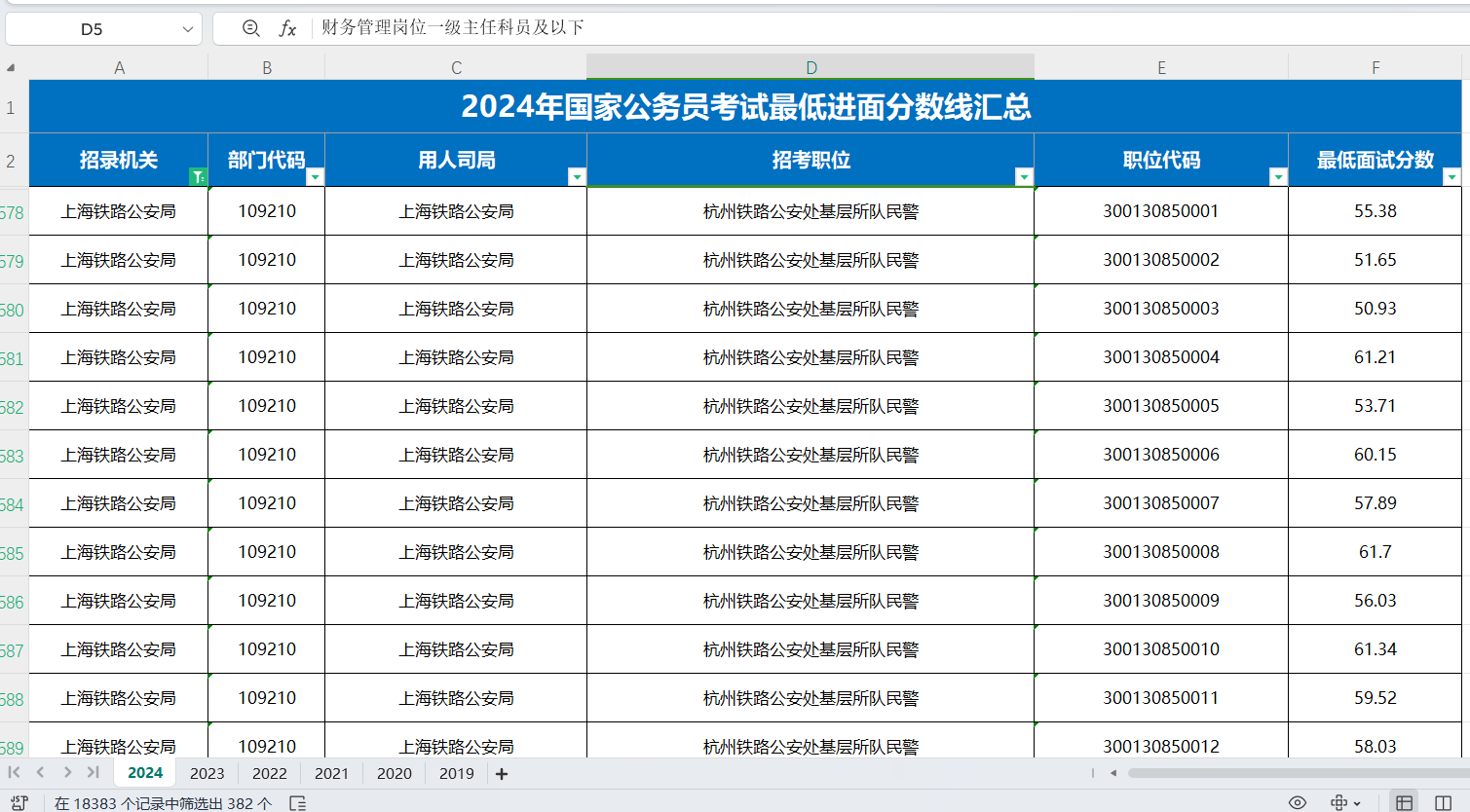This screenshot has width=1470, height=812.
Task: Click 招考职位 cell in row with 300130850005
Action: click(x=810, y=406)
